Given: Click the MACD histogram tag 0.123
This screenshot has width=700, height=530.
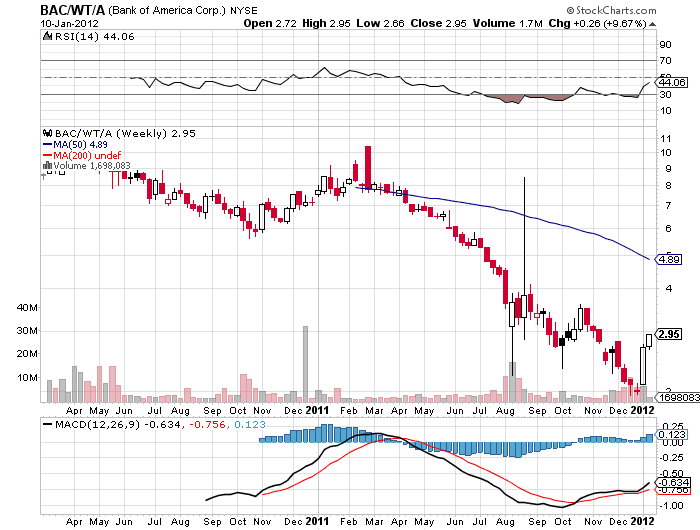Looking at the screenshot, I should (x=671, y=434).
